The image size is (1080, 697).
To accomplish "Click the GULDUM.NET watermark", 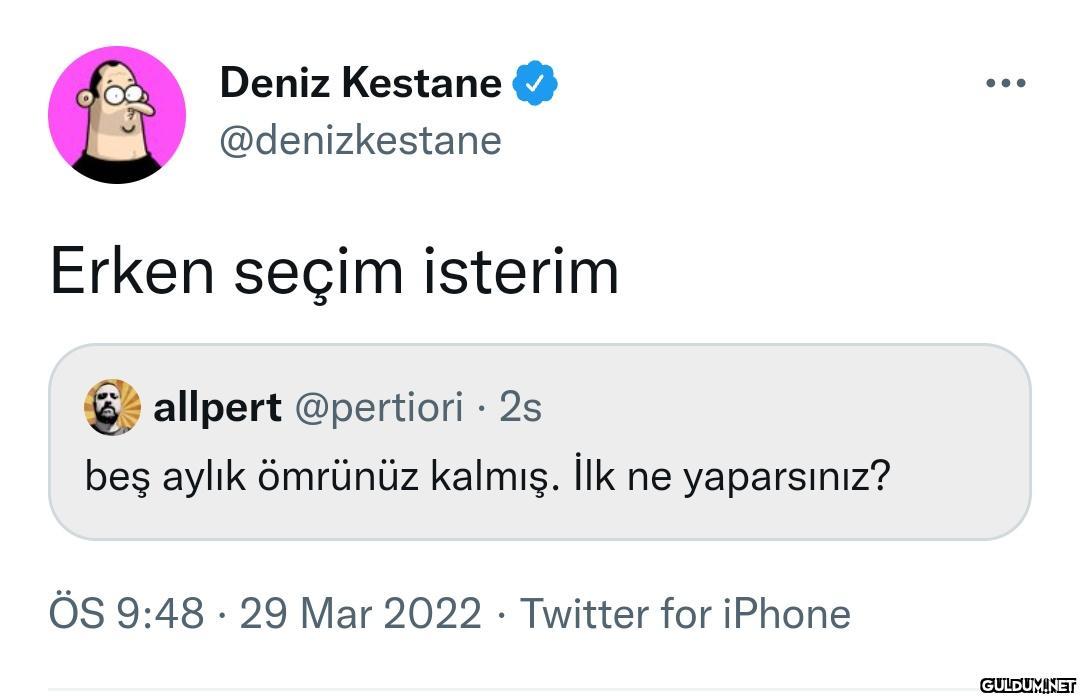I will tap(1026, 685).
